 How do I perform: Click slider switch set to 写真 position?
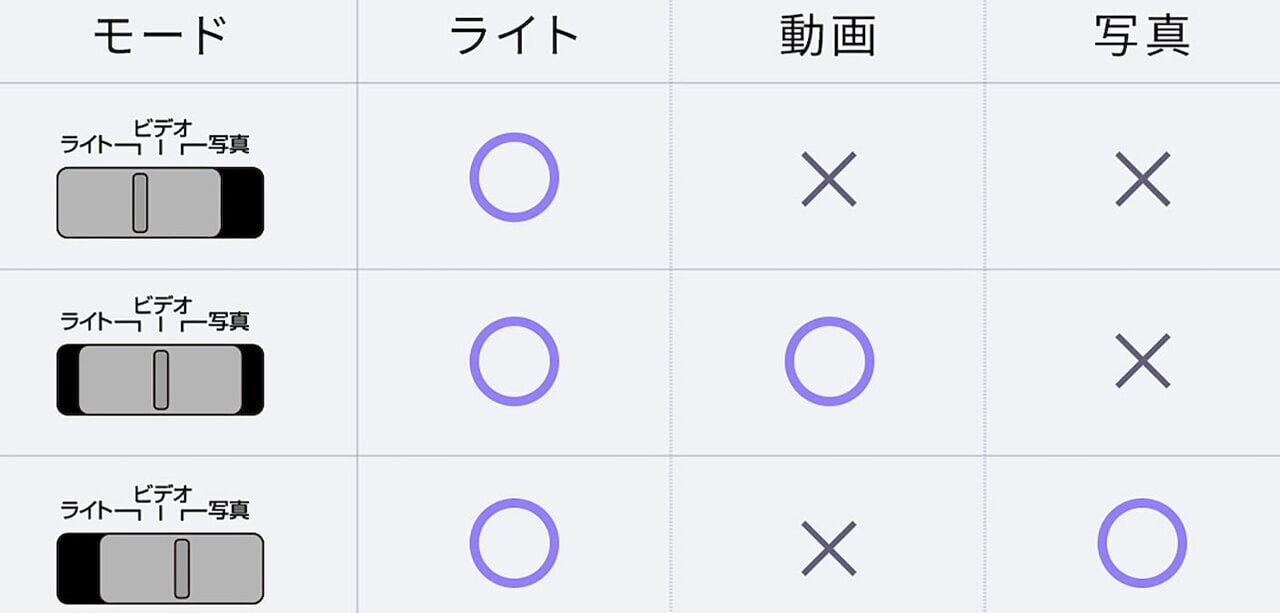click(160, 568)
